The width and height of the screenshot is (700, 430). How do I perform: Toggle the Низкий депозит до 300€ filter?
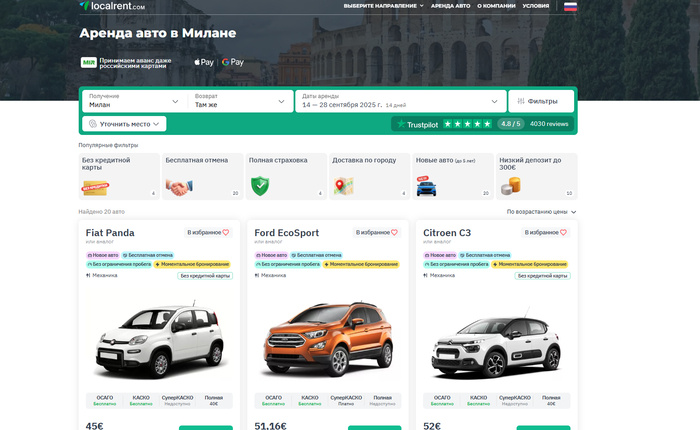tap(537, 176)
